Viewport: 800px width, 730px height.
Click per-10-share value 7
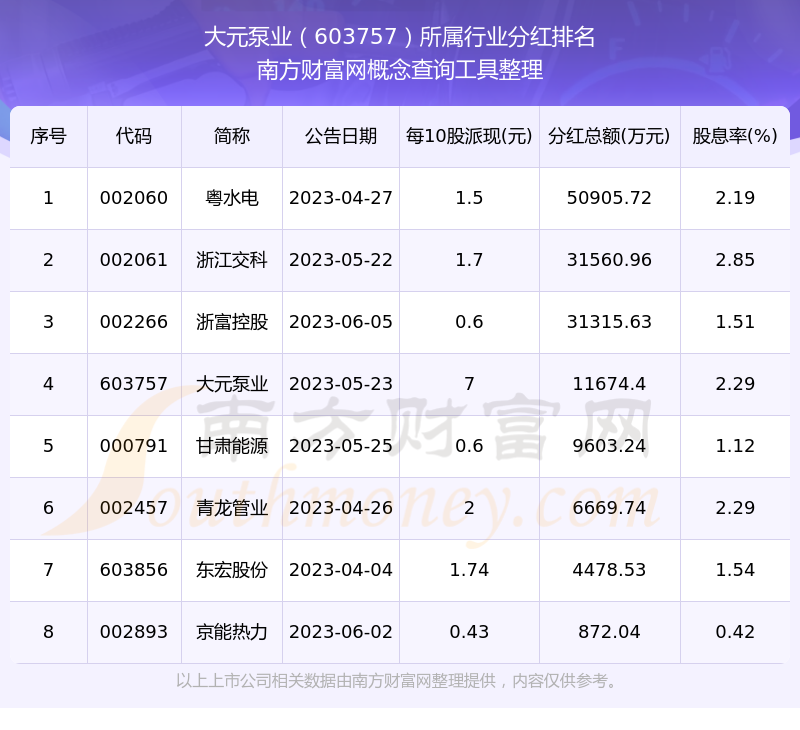click(x=469, y=384)
